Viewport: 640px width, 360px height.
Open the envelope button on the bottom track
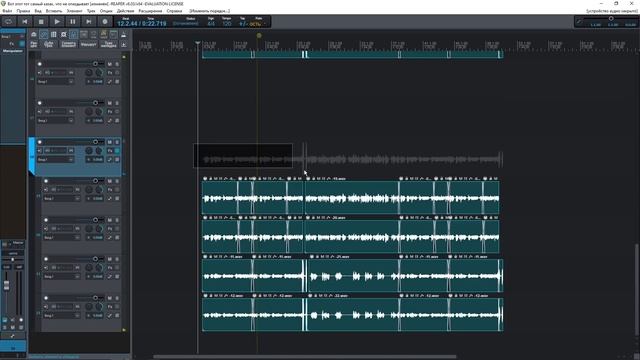tap(110, 316)
